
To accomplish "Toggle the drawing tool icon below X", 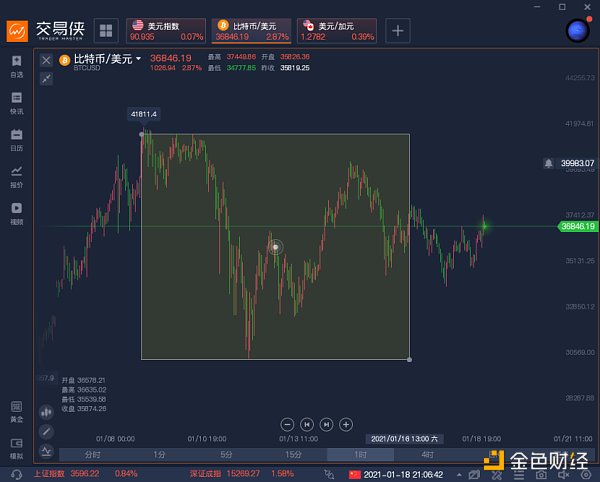I will click(x=46, y=78).
